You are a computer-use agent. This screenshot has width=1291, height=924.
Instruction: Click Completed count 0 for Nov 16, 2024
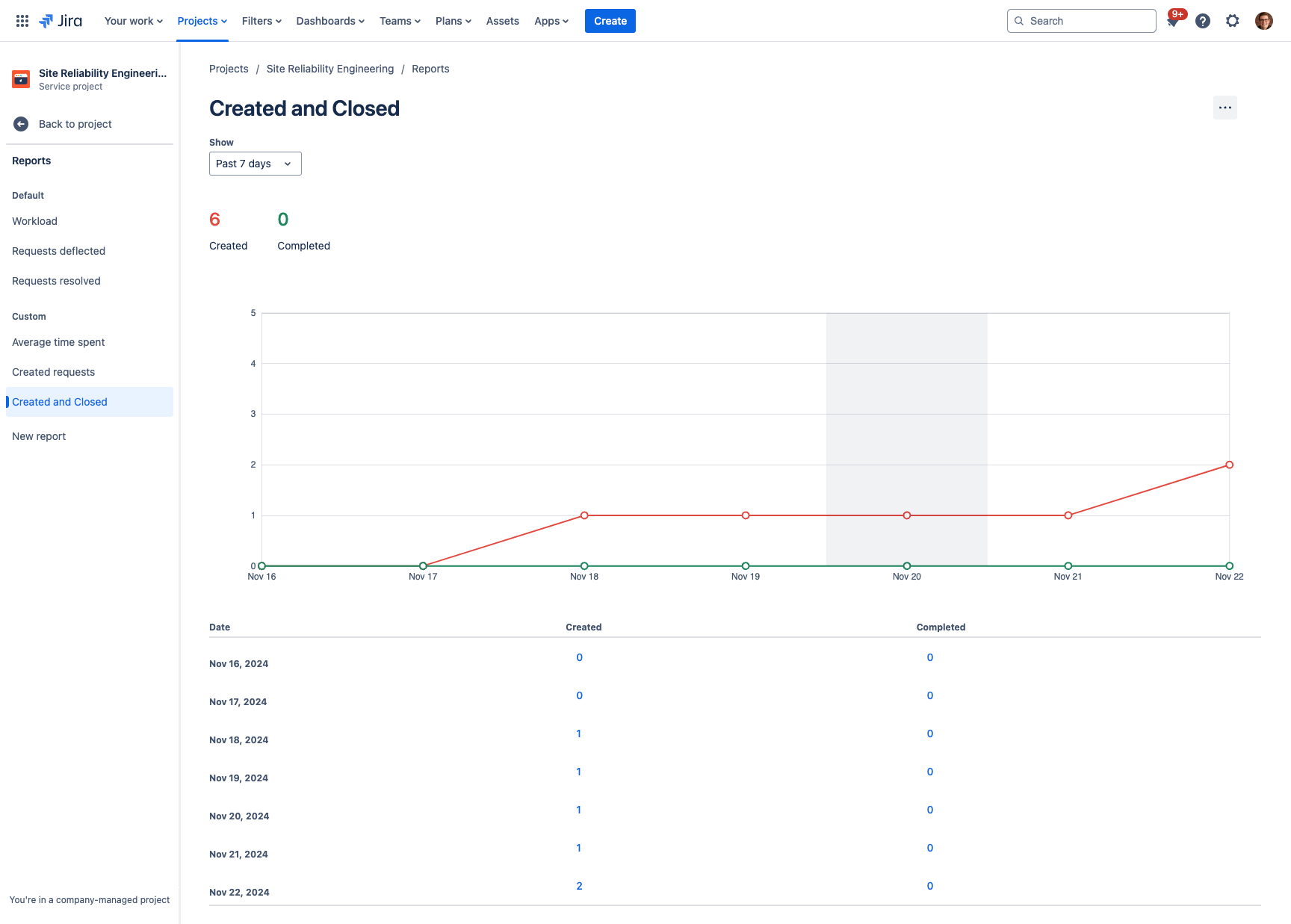pos(930,657)
